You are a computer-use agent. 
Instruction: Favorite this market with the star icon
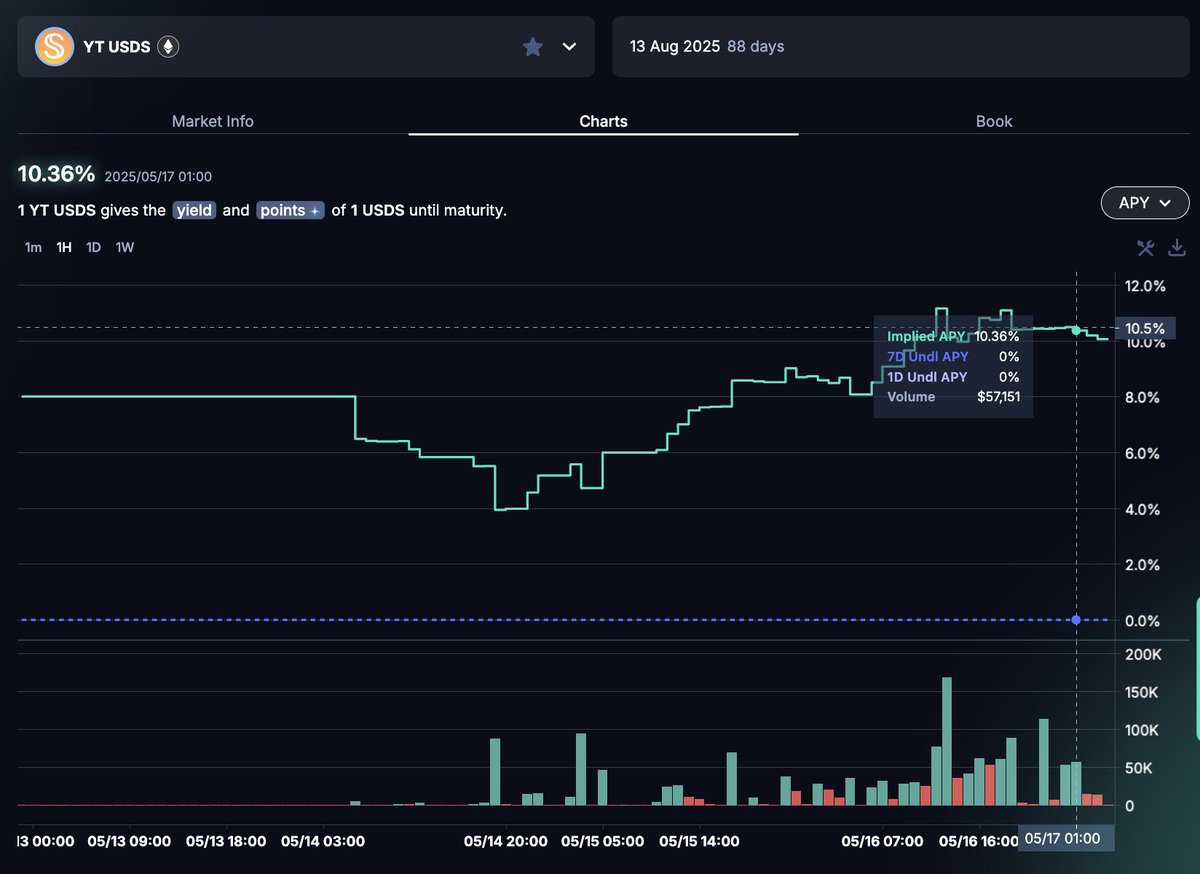(533, 47)
